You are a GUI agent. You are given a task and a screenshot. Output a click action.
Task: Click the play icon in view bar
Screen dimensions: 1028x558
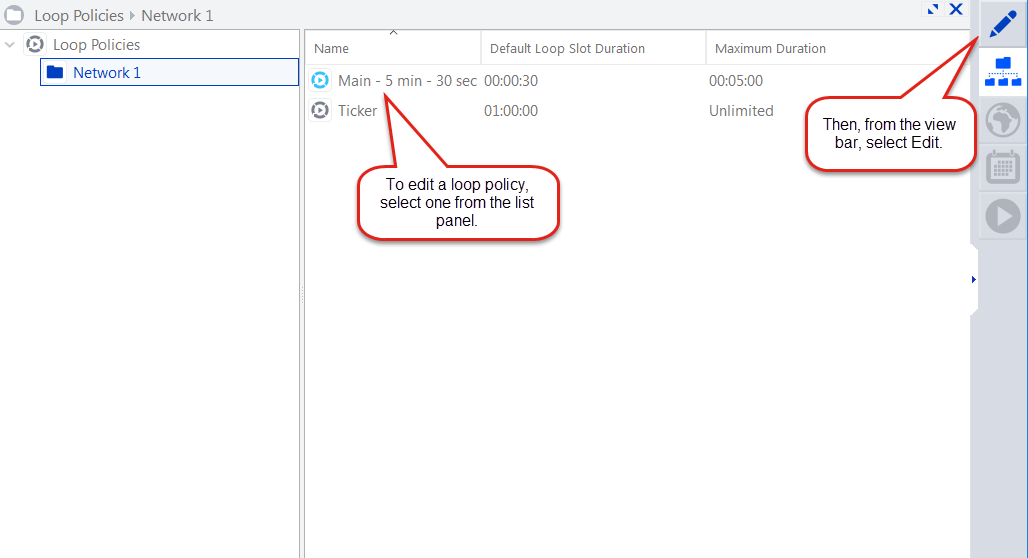point(1003,216)
